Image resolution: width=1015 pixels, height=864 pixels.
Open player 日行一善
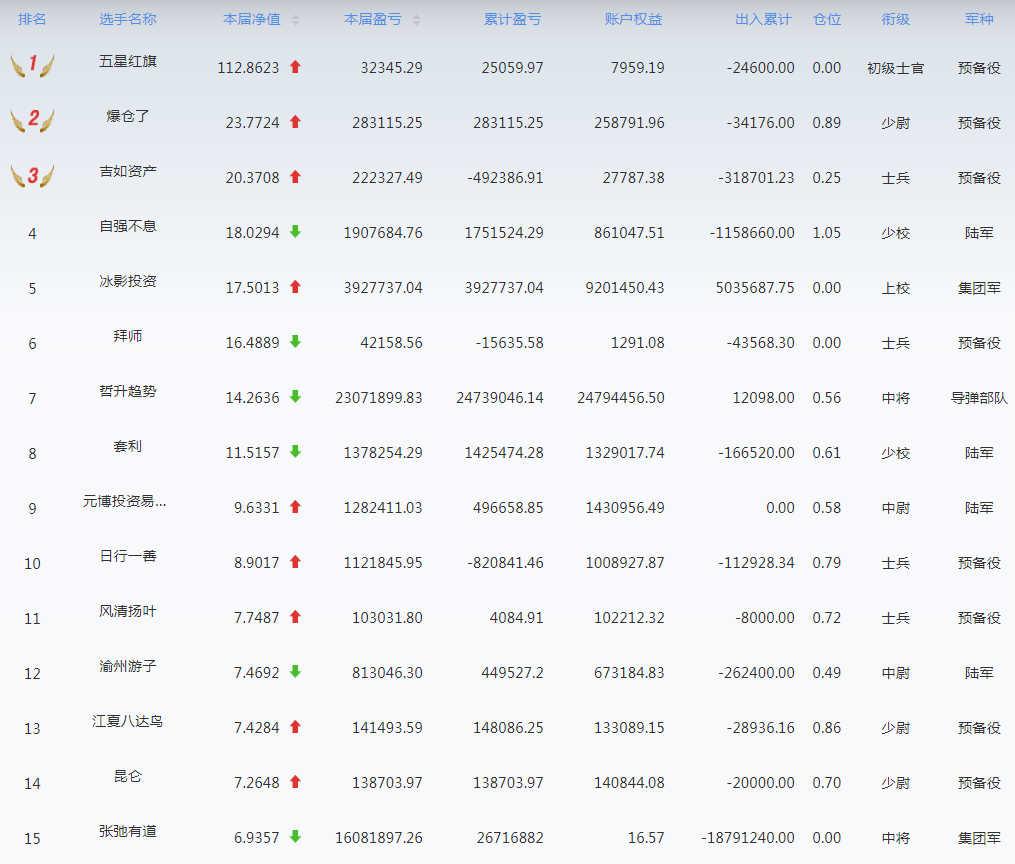point(128,557)
